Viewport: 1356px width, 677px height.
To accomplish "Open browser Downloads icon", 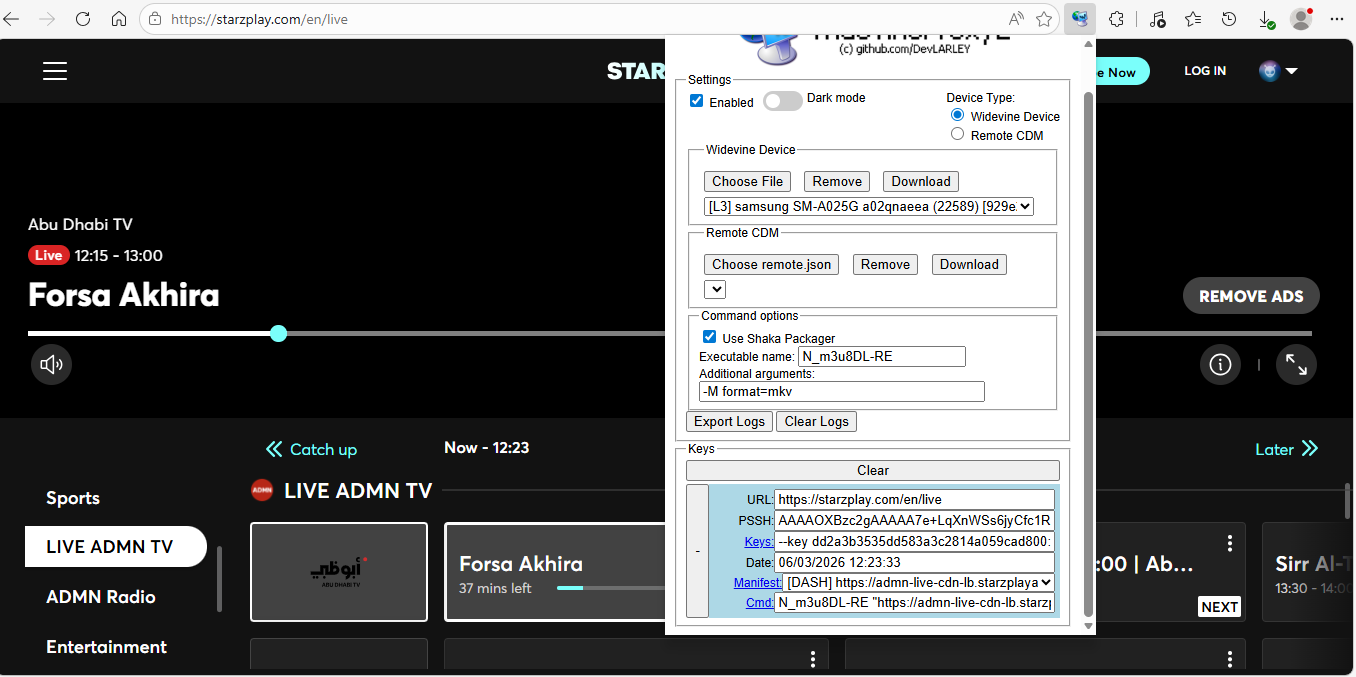I will pyautogui.click(x=1265, y=19).
